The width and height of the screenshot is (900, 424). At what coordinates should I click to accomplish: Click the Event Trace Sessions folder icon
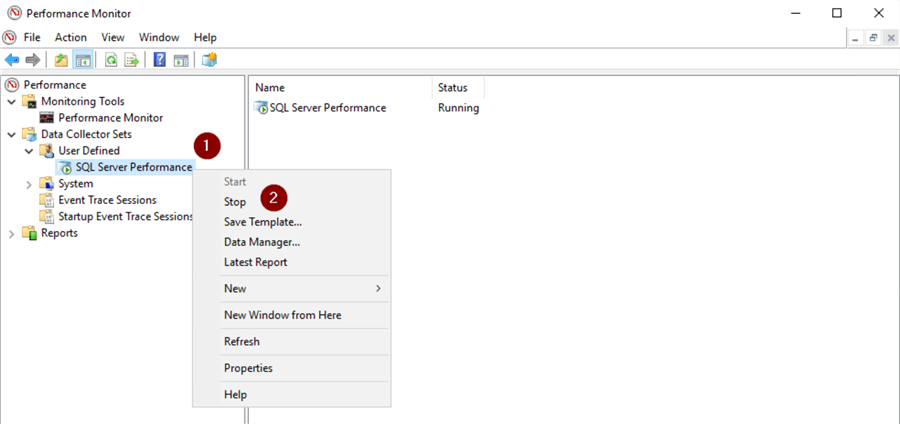[46, 200]
